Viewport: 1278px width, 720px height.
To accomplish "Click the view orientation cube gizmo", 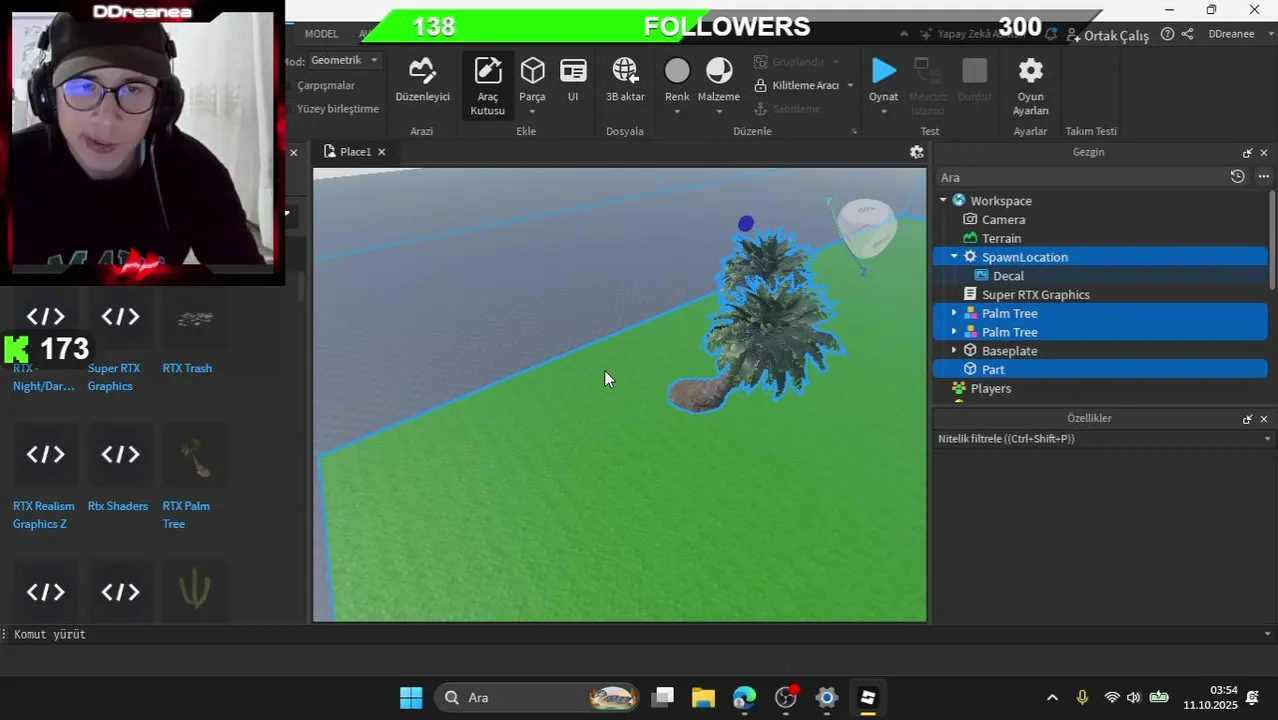I will point(866,226).
